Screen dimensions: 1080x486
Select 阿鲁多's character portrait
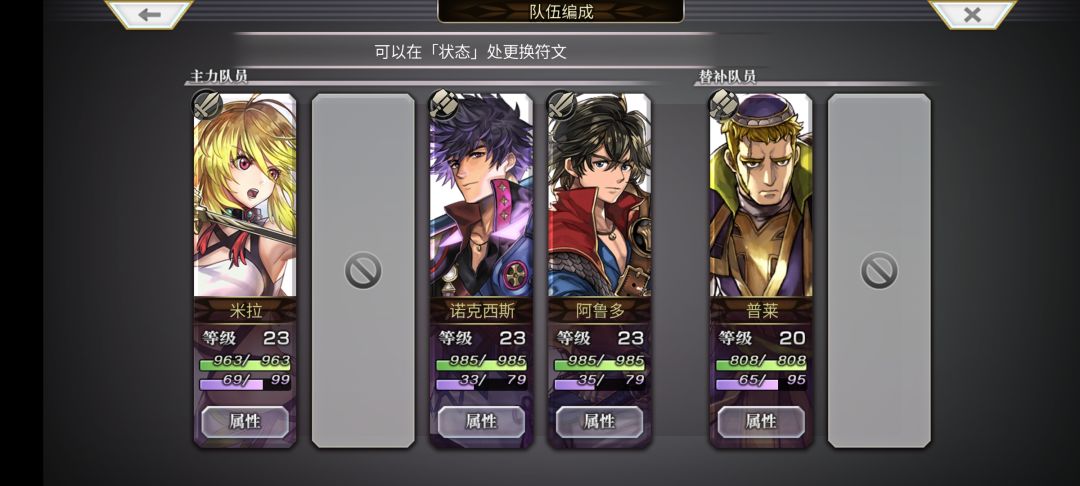600,196
